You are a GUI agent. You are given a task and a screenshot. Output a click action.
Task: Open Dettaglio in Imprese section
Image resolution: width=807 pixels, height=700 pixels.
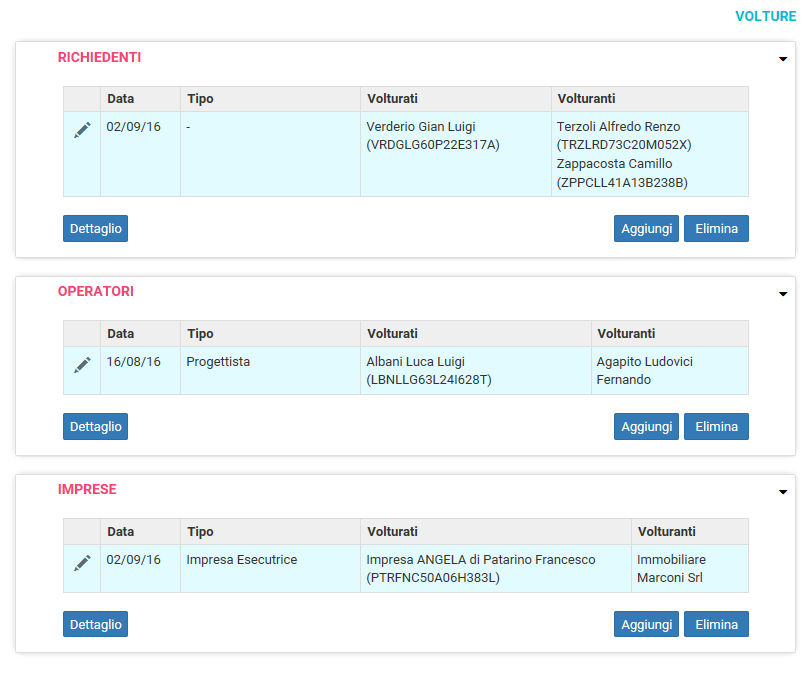pyautogui.click(x=96, y=624)
